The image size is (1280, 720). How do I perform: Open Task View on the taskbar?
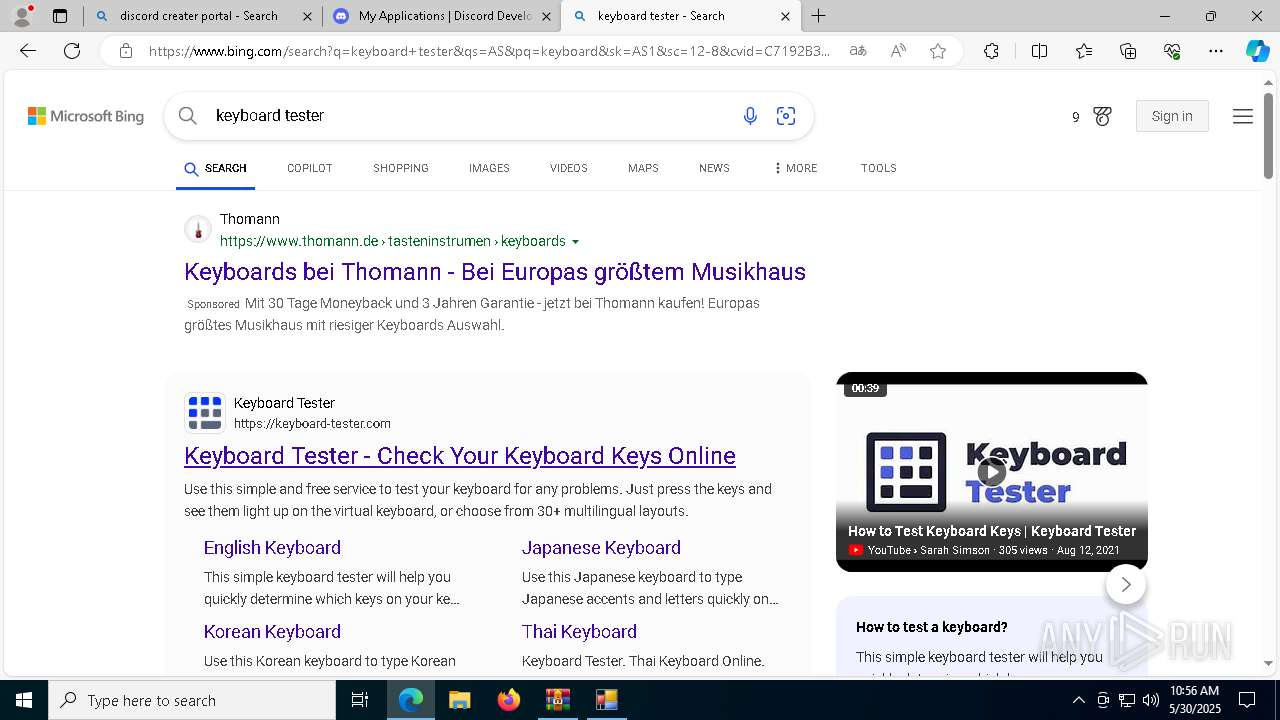coord(360,700)
